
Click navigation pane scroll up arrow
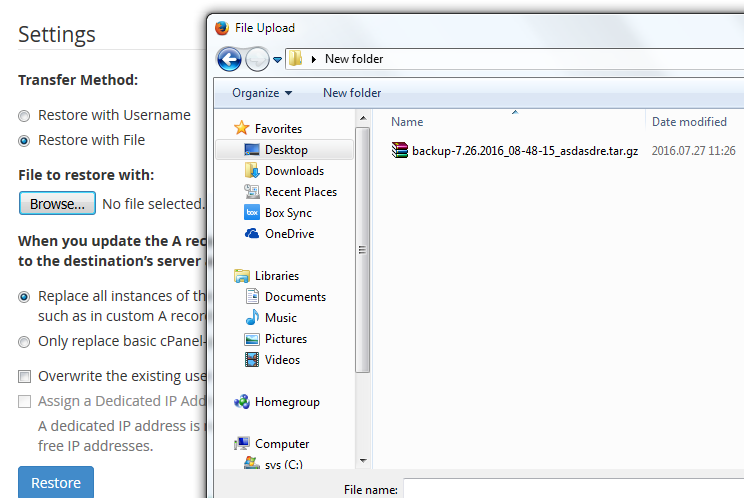(363, 118)
